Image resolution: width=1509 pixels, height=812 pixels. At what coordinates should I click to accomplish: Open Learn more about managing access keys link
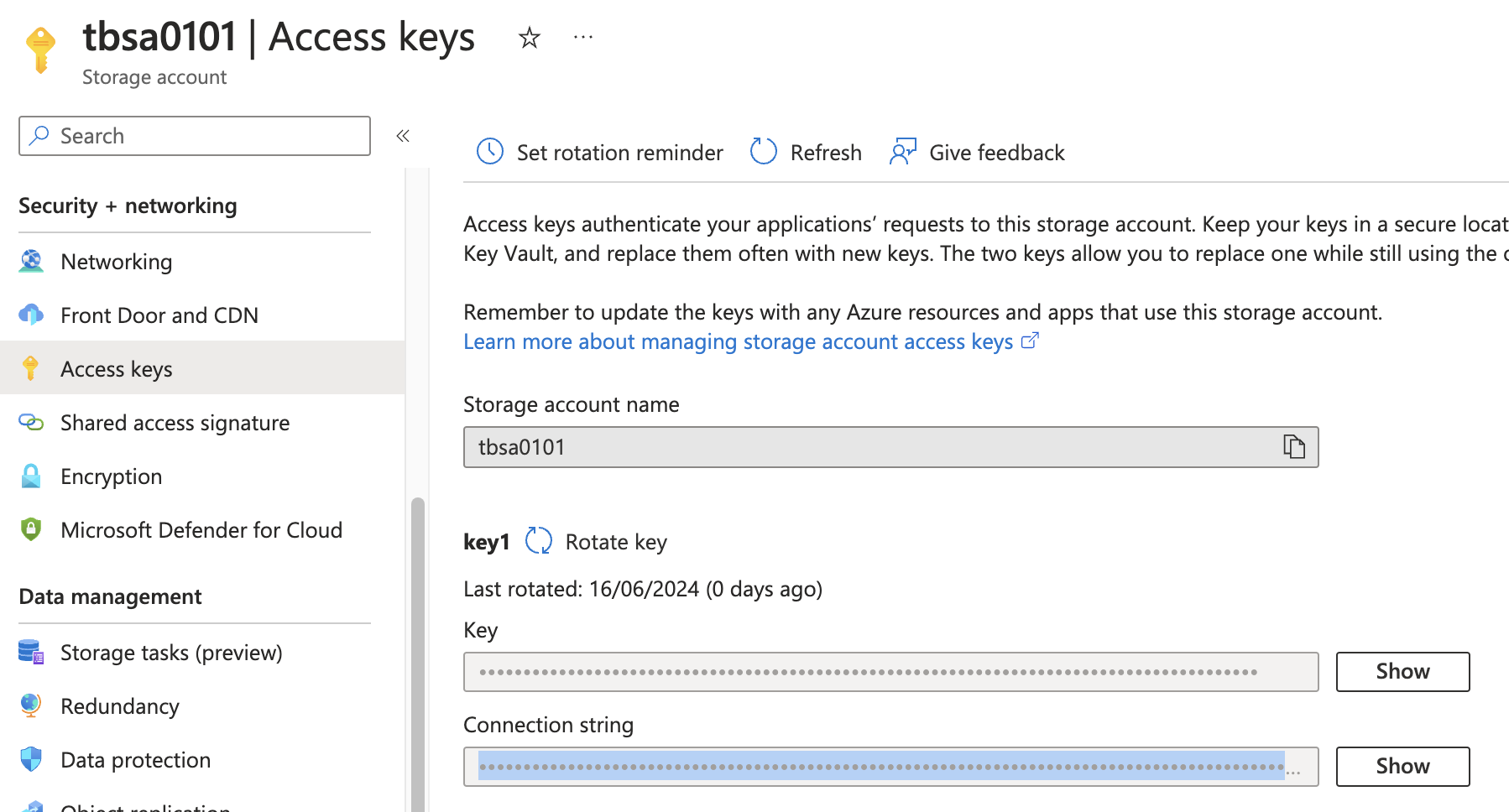pyautogui.click(x=739, y=341)
